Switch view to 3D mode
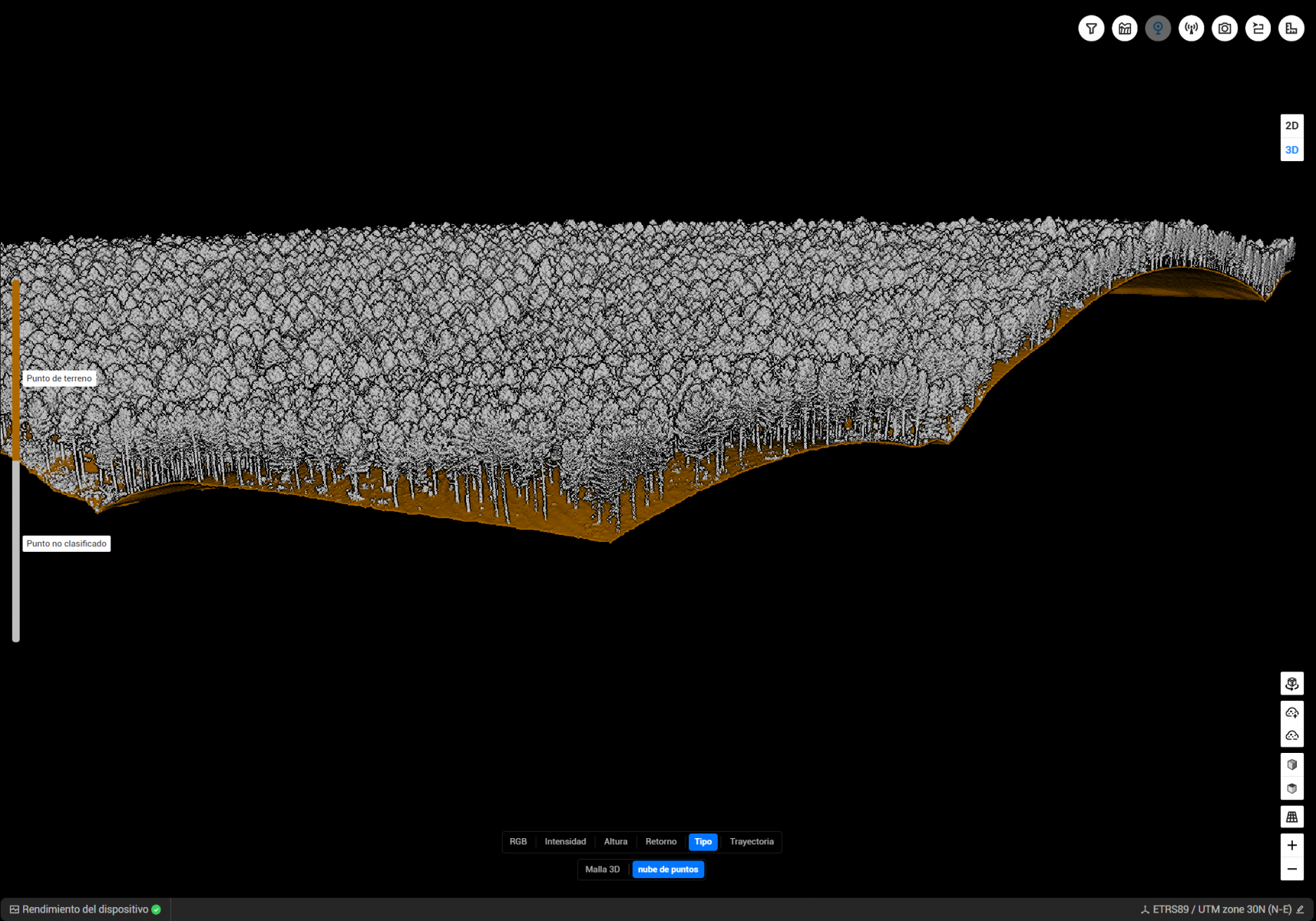Viewport: 1316px width, 921px height. coord(1292,150)
